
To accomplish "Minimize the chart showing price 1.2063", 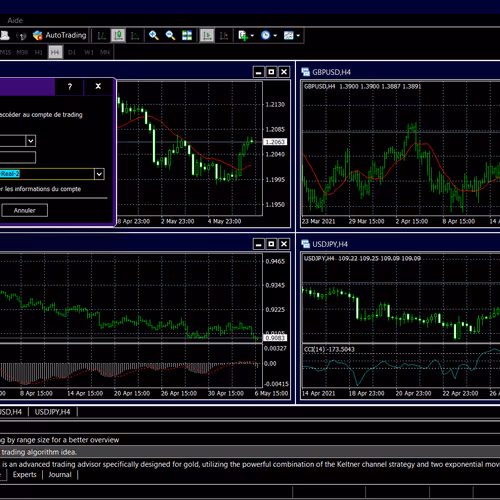I will point(259,72).
